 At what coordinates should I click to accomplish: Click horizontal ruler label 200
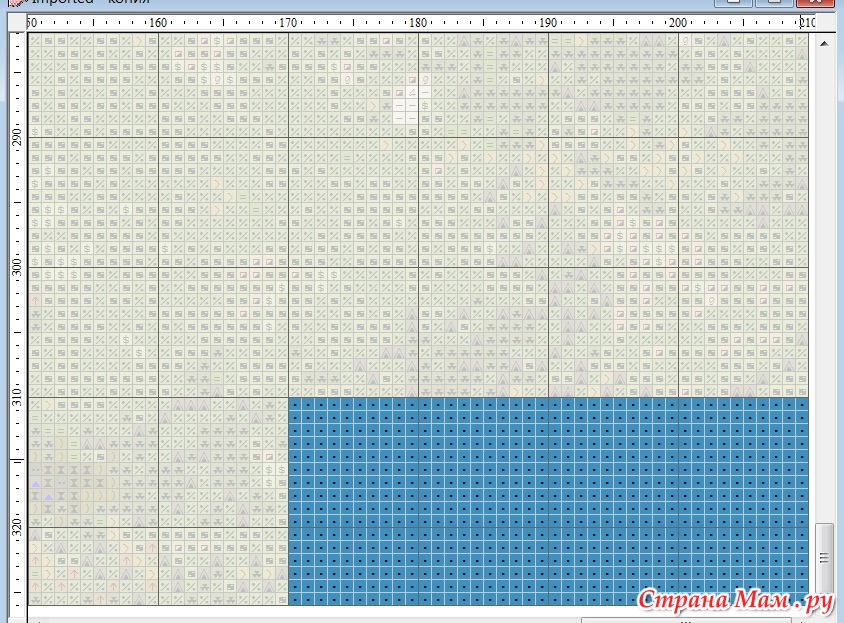[x=678, y=23]
